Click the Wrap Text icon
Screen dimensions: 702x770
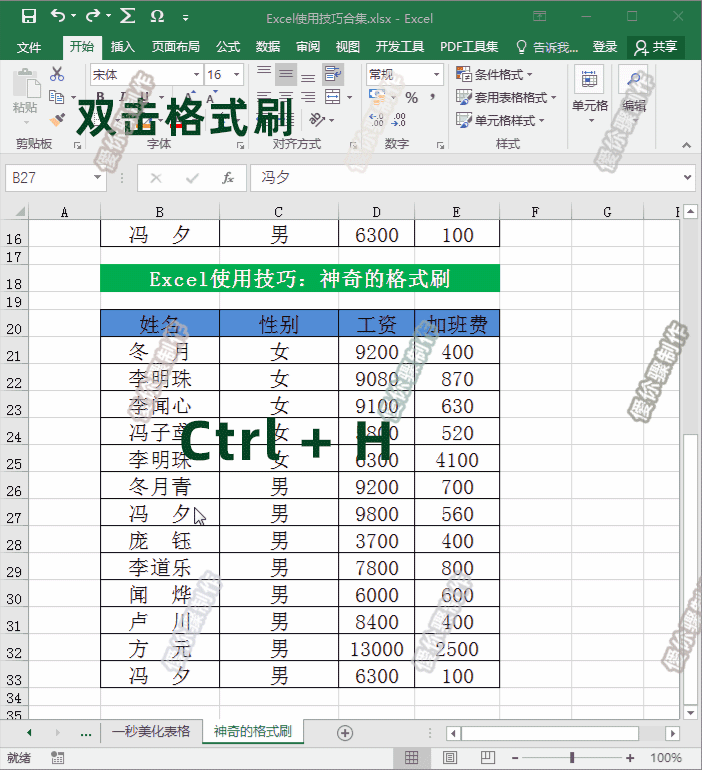333,74
